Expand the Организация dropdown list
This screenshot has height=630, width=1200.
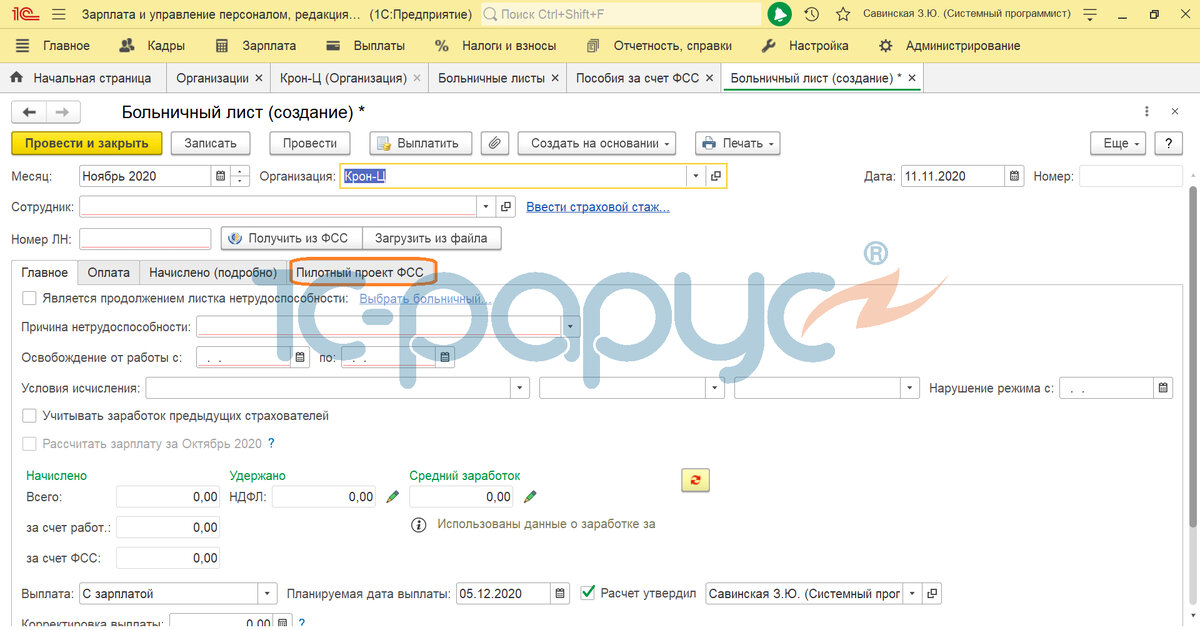697,176
